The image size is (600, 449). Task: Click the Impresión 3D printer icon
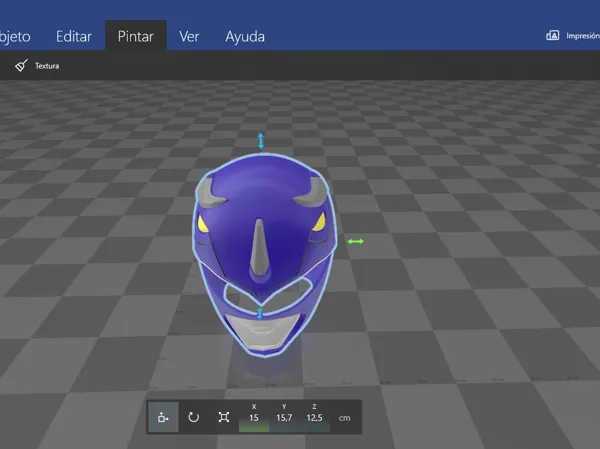[x=553, y=36]
